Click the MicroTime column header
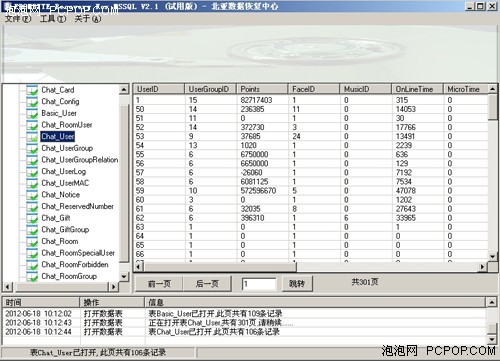The image size is (500, 361). pyautogui.click(x=466, y=89)
